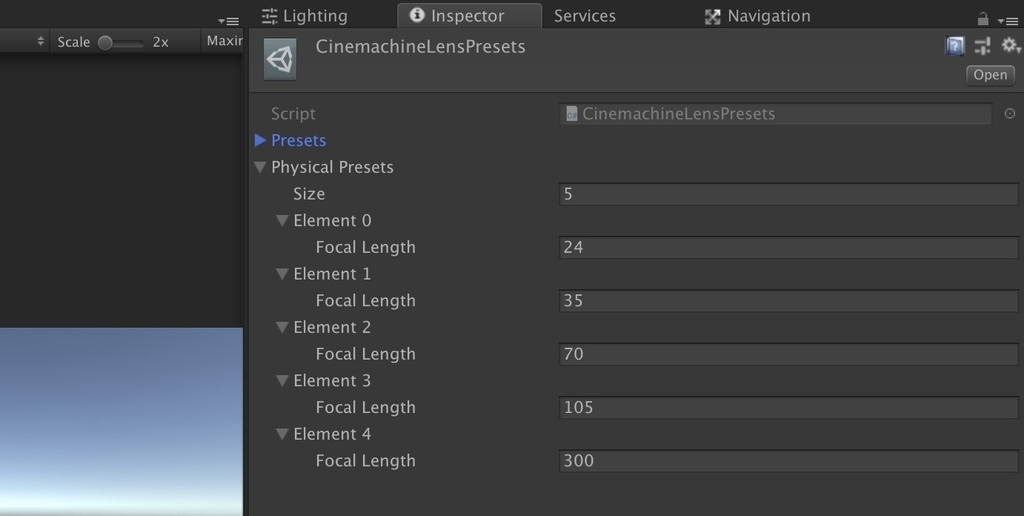This screenshot has height=516, width=1024.
Task: Expand the Presets foldout
Action: point(260,140)
